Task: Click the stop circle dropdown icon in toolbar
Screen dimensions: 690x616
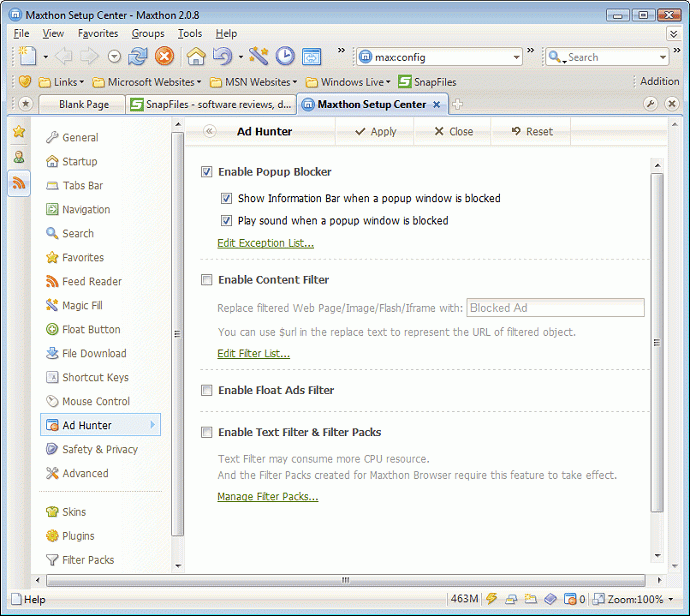Action: 114,56
